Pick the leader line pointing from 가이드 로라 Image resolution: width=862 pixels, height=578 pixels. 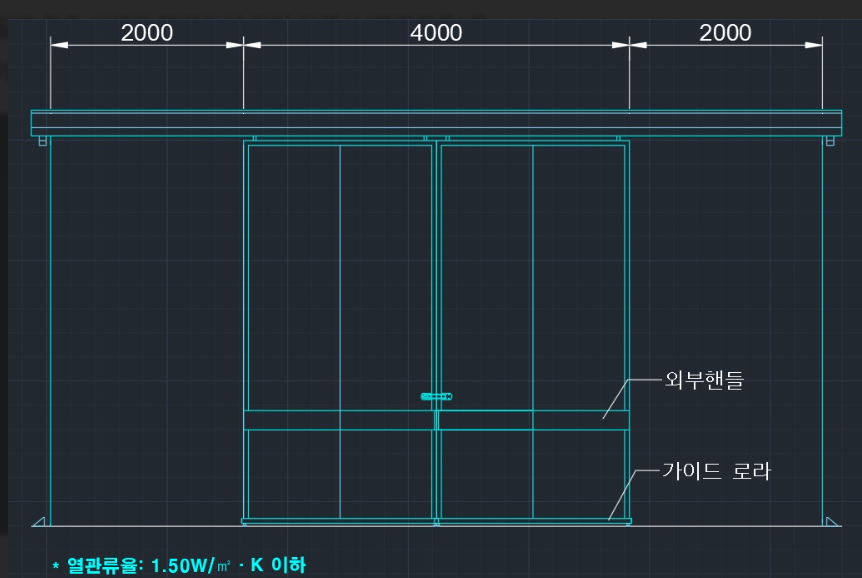coord(627,490)
